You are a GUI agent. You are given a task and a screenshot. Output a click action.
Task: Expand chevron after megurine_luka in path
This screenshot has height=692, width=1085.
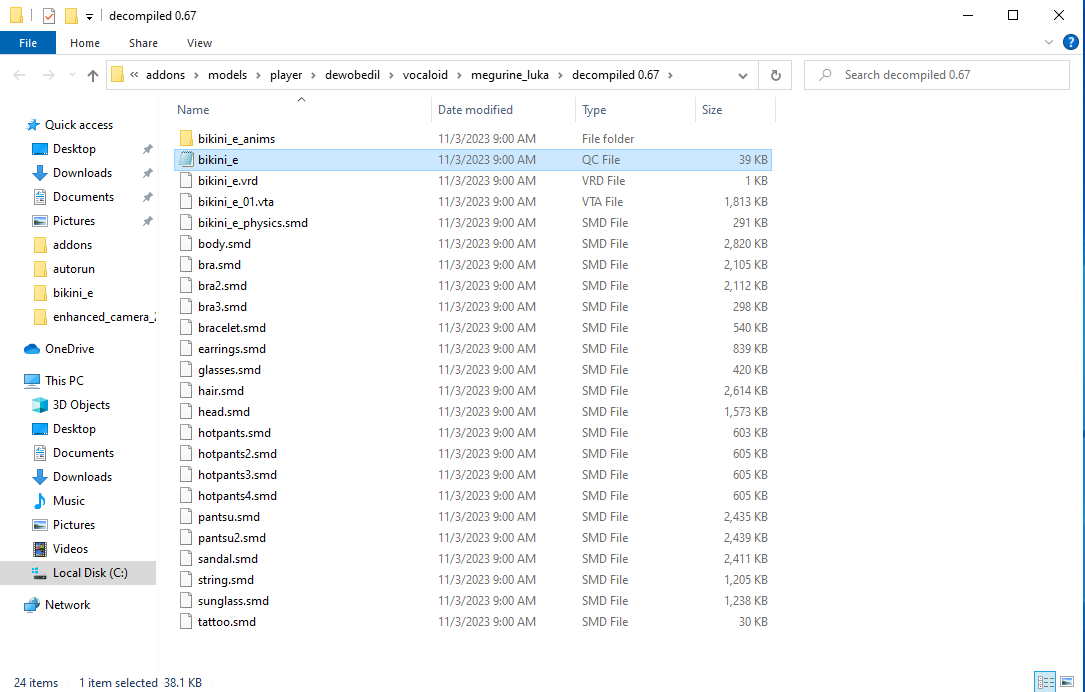[x=560, y=75]
